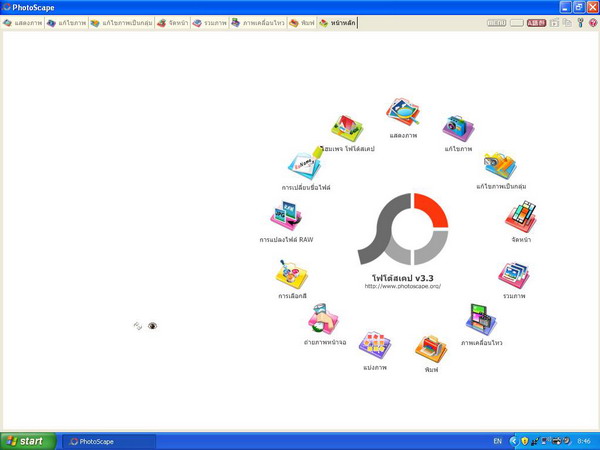Viewport: 600px width, 450px height.
Task: Switch to the แสดงภาพ tab
Action: 23,23
